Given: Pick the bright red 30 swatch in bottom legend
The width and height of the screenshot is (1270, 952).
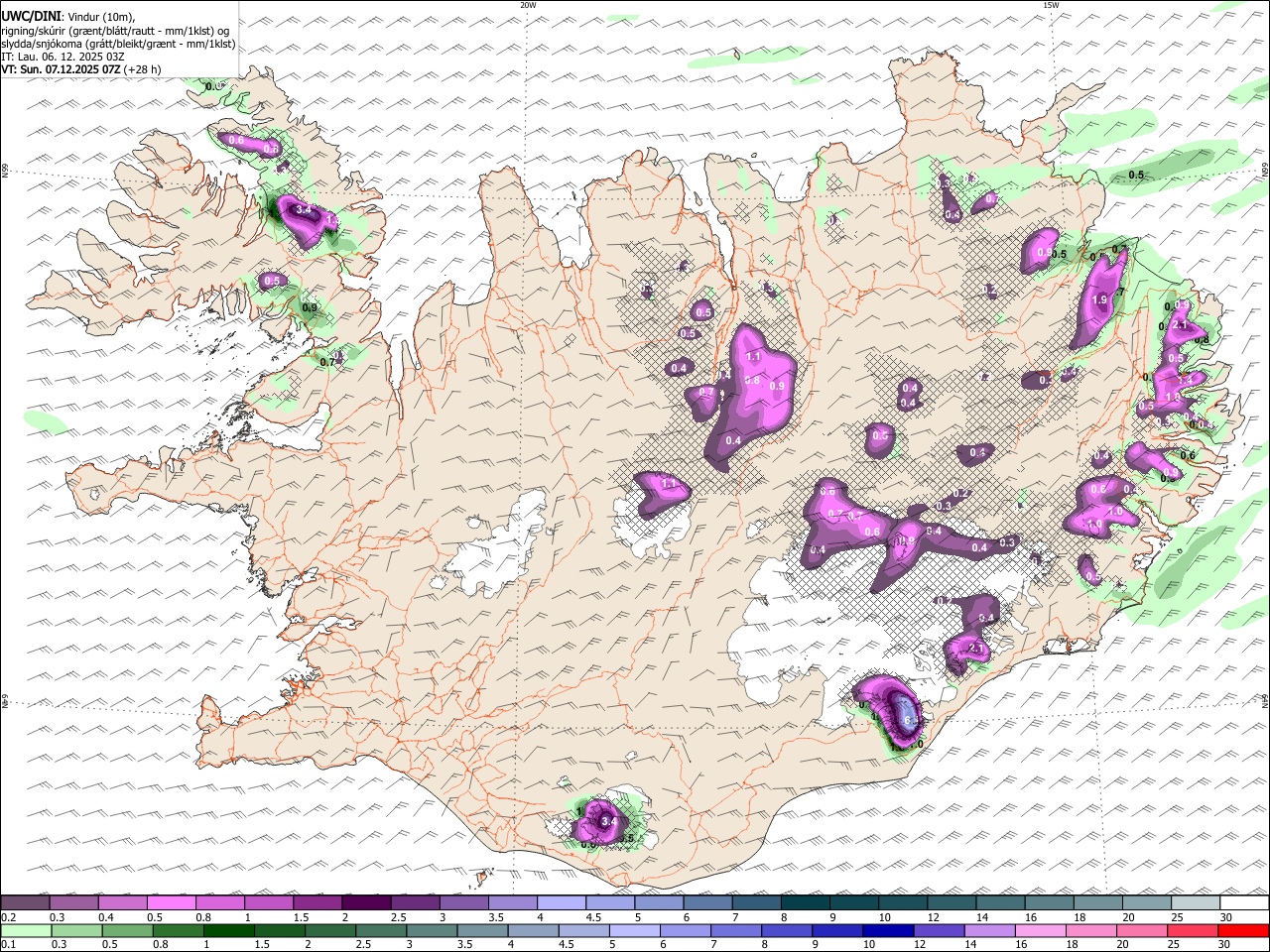Looking at the screenshot, I should (x=1244, y=931).
